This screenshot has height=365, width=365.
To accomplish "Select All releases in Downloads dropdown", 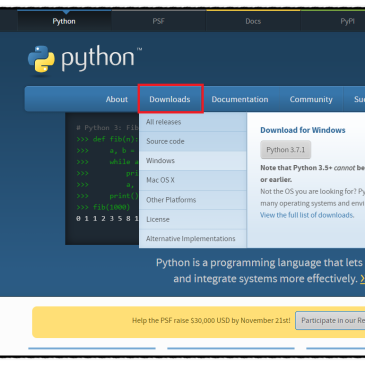I will pyautogui.click(x=193, y=122).
